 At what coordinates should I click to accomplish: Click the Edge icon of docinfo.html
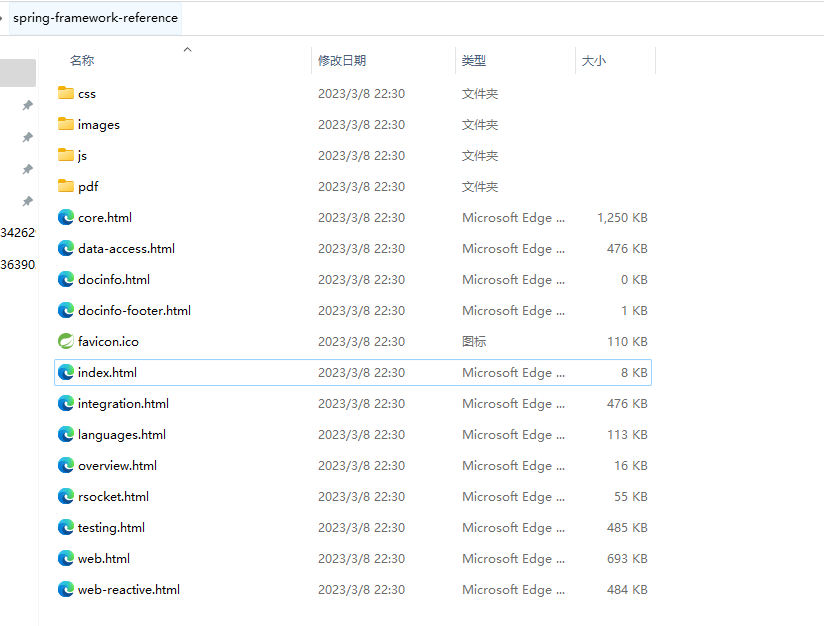tap(66, 279)
